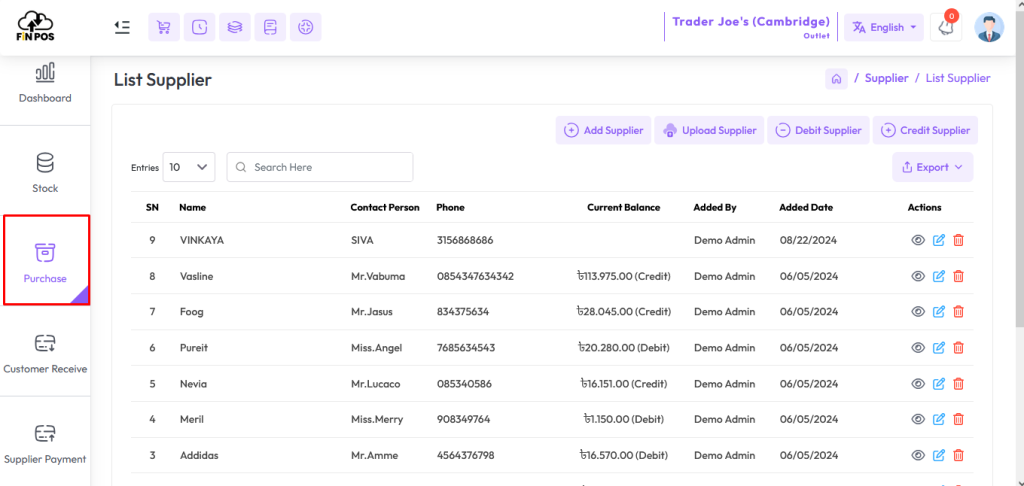1024x486 pixels.
Task: Delete the Foog supplier
Action: tap(958, 312)
